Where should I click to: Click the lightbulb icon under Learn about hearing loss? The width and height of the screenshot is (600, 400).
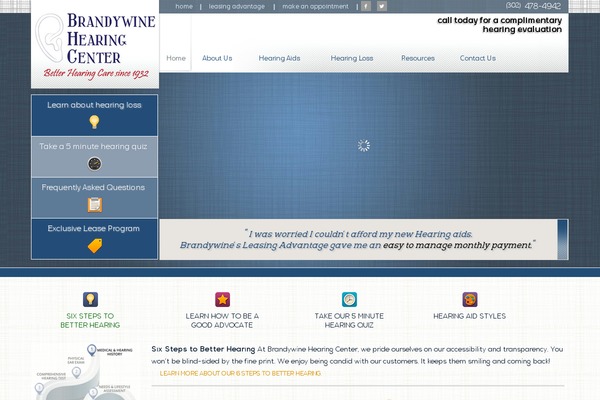coord(94,122)
